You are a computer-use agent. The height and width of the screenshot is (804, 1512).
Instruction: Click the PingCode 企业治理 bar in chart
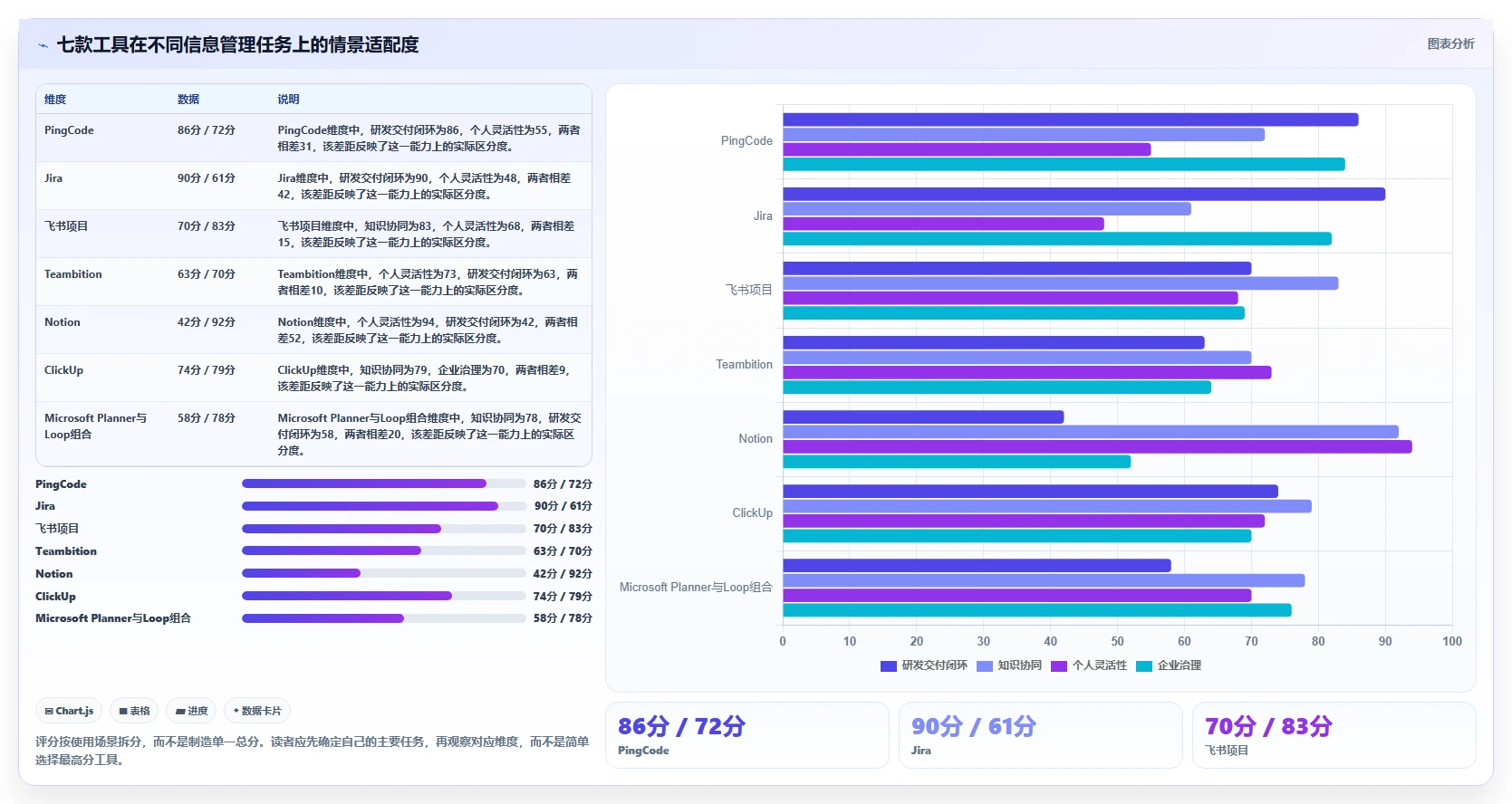(1064, 164)
